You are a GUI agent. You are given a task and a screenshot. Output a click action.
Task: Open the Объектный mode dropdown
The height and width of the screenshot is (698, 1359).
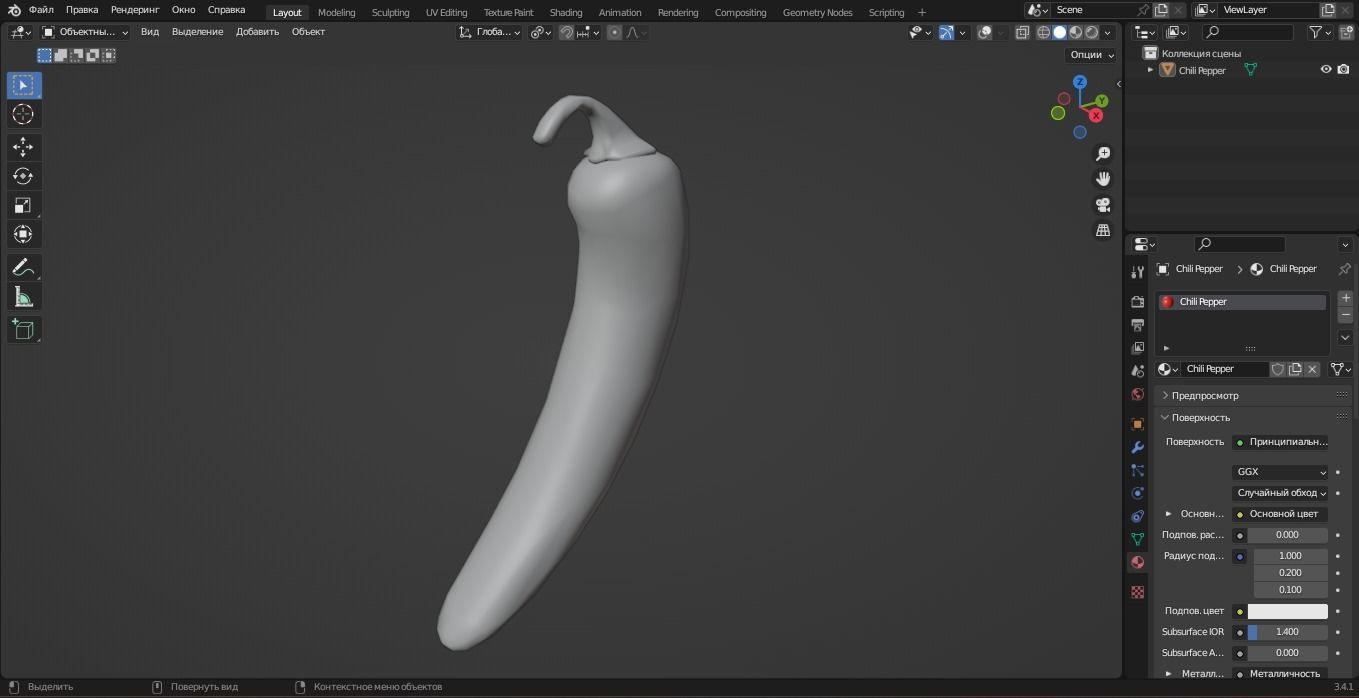click(85, 32)
